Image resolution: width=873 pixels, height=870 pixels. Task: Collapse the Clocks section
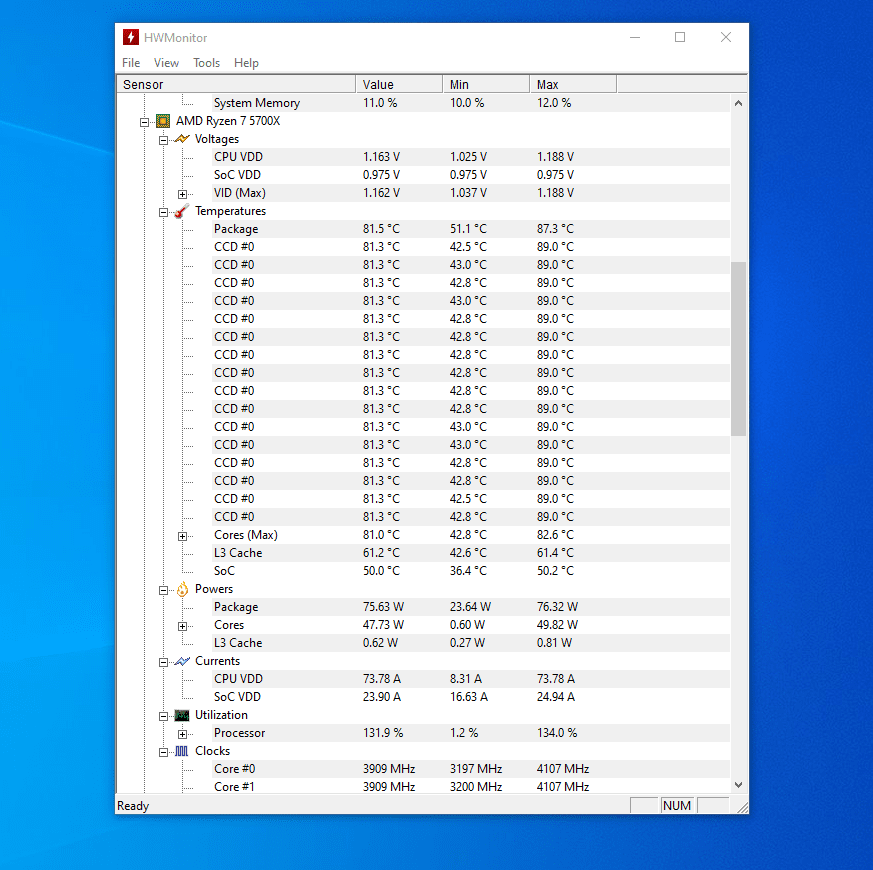click(163, 752)
